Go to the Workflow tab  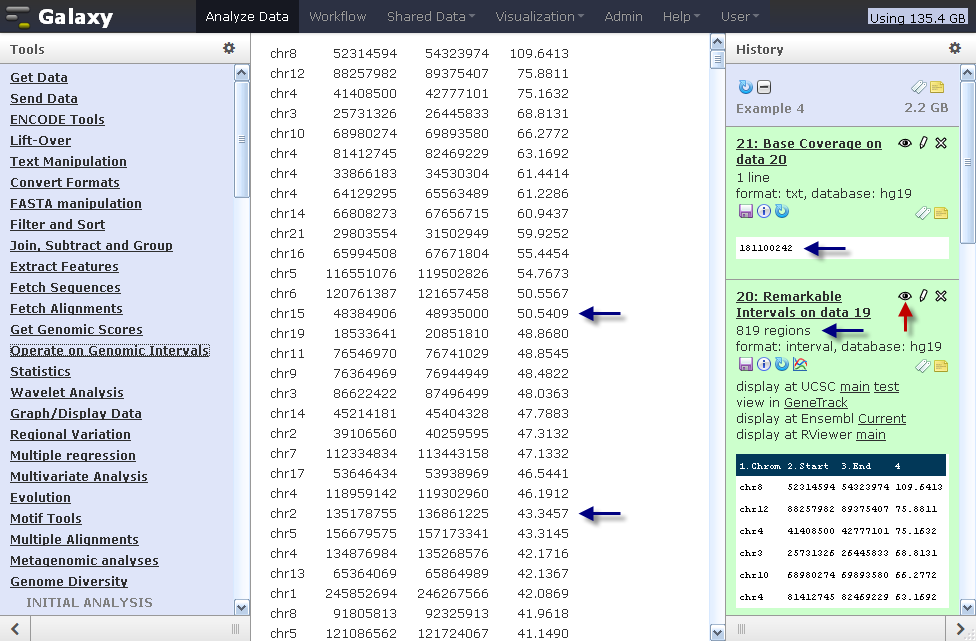(x=337, y=17)
